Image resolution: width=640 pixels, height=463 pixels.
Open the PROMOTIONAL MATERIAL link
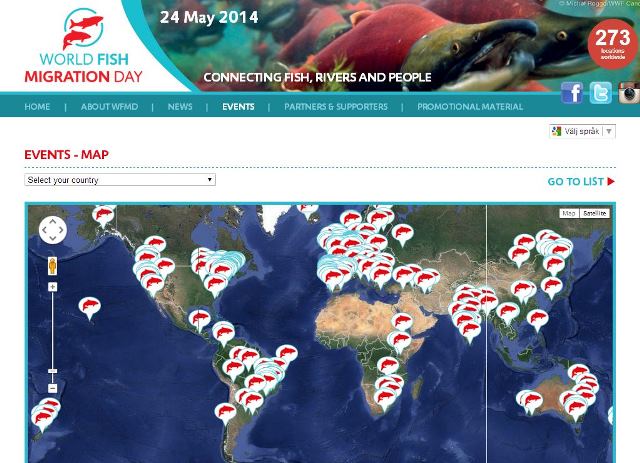pos(470,107)
